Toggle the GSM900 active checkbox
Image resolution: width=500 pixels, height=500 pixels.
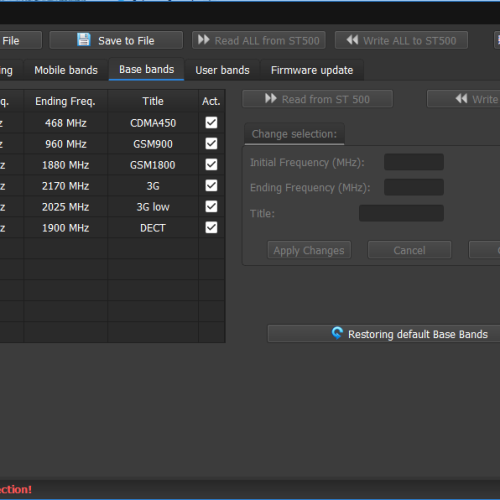211,144
